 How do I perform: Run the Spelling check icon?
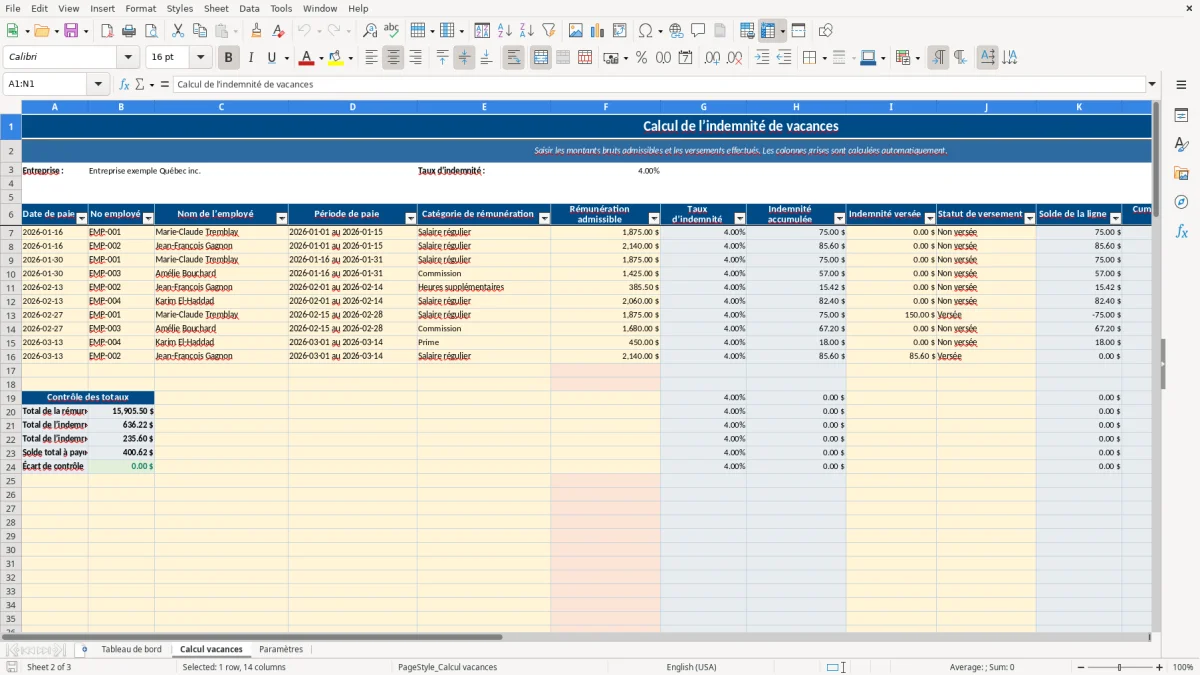pos(392,31)
